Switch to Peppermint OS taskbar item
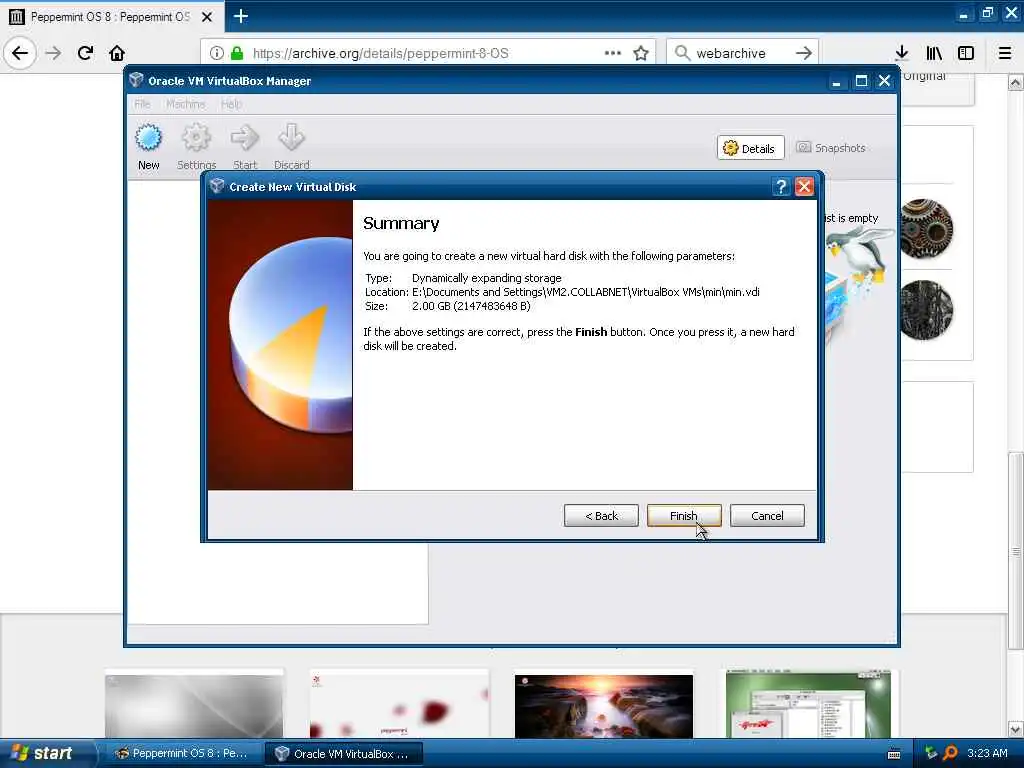This screenshot has height=768, width=1024. click(x=182, y=753)
